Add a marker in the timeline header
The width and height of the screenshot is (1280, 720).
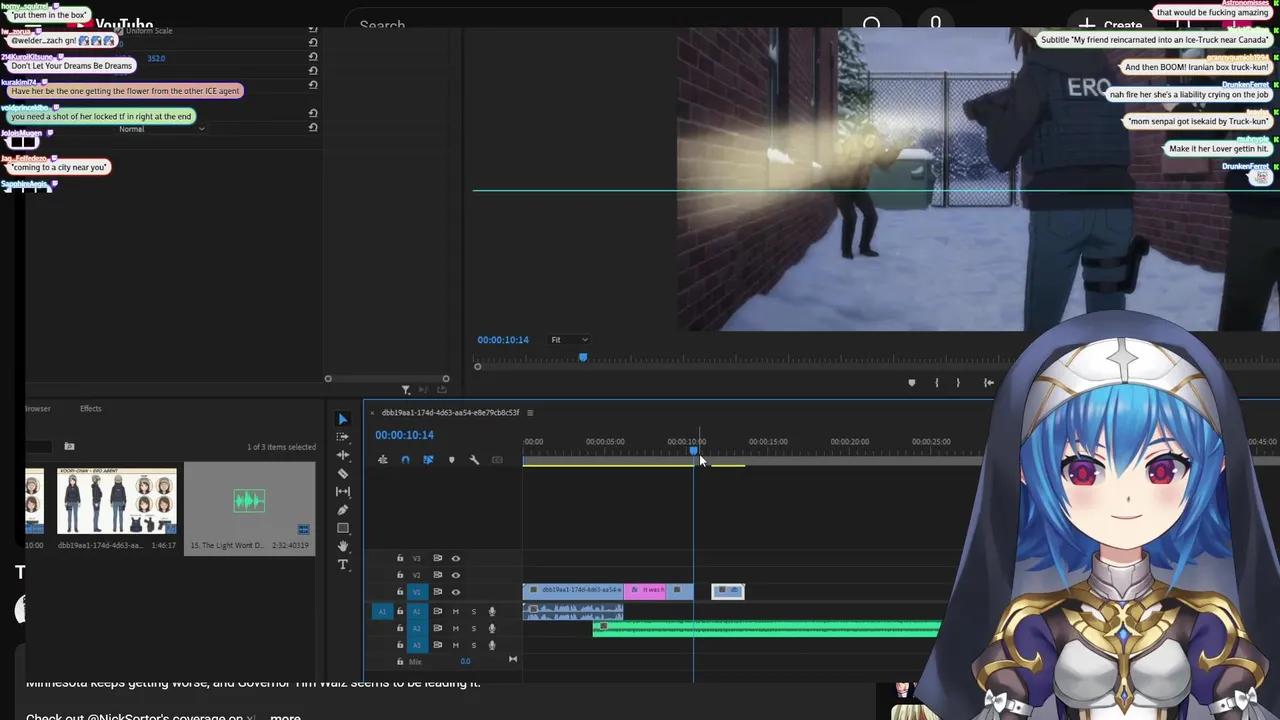[x=451, y=460]
